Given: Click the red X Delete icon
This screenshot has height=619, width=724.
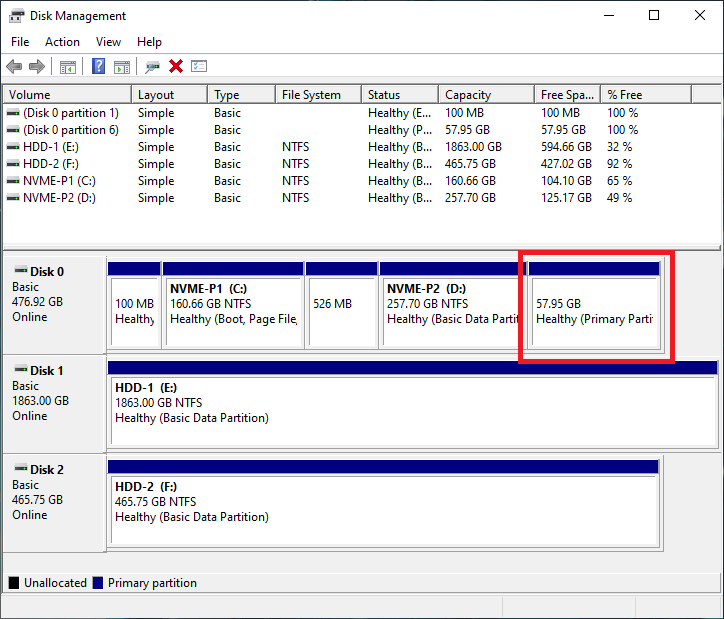Looking at the screenshot, I should (176, 66).
